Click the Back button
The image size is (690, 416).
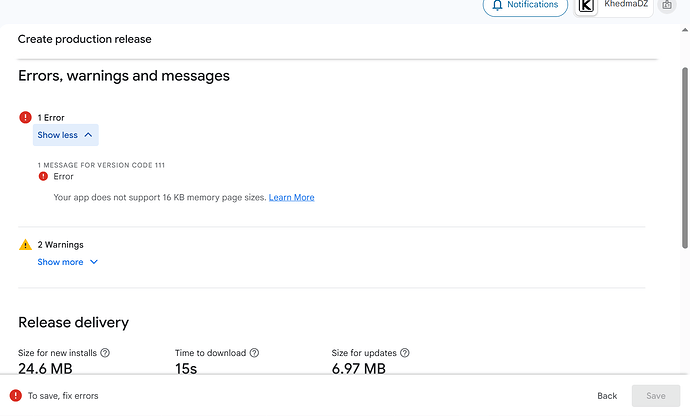pyautogui.click(x=607, y=396)
